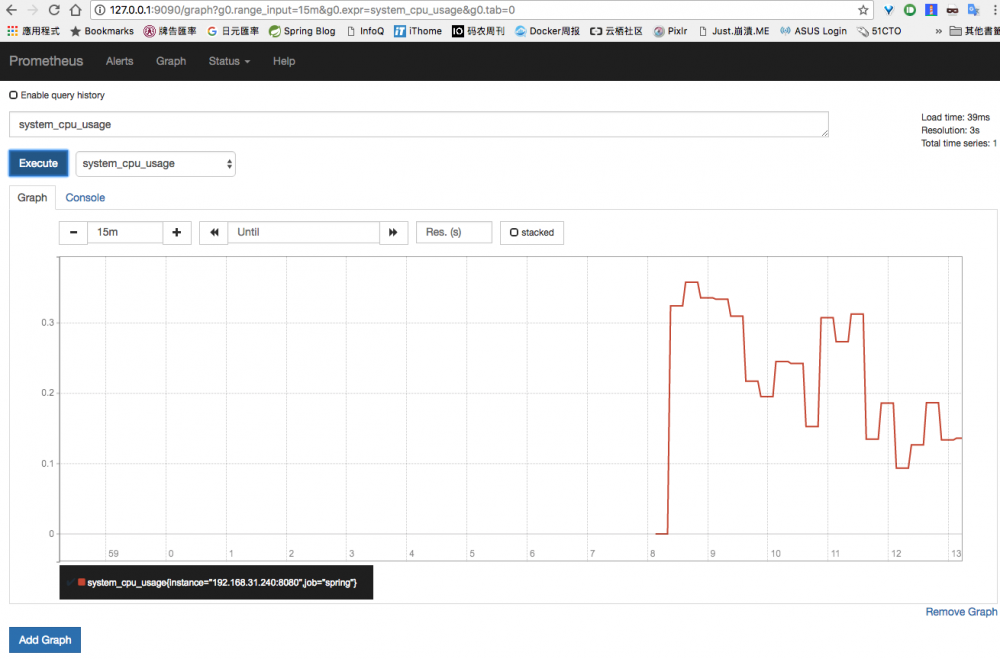This screenshot has height=659, width=1000.
Task: Show hidden bookmarks with double chevron
Action: [x=938, y=31]
